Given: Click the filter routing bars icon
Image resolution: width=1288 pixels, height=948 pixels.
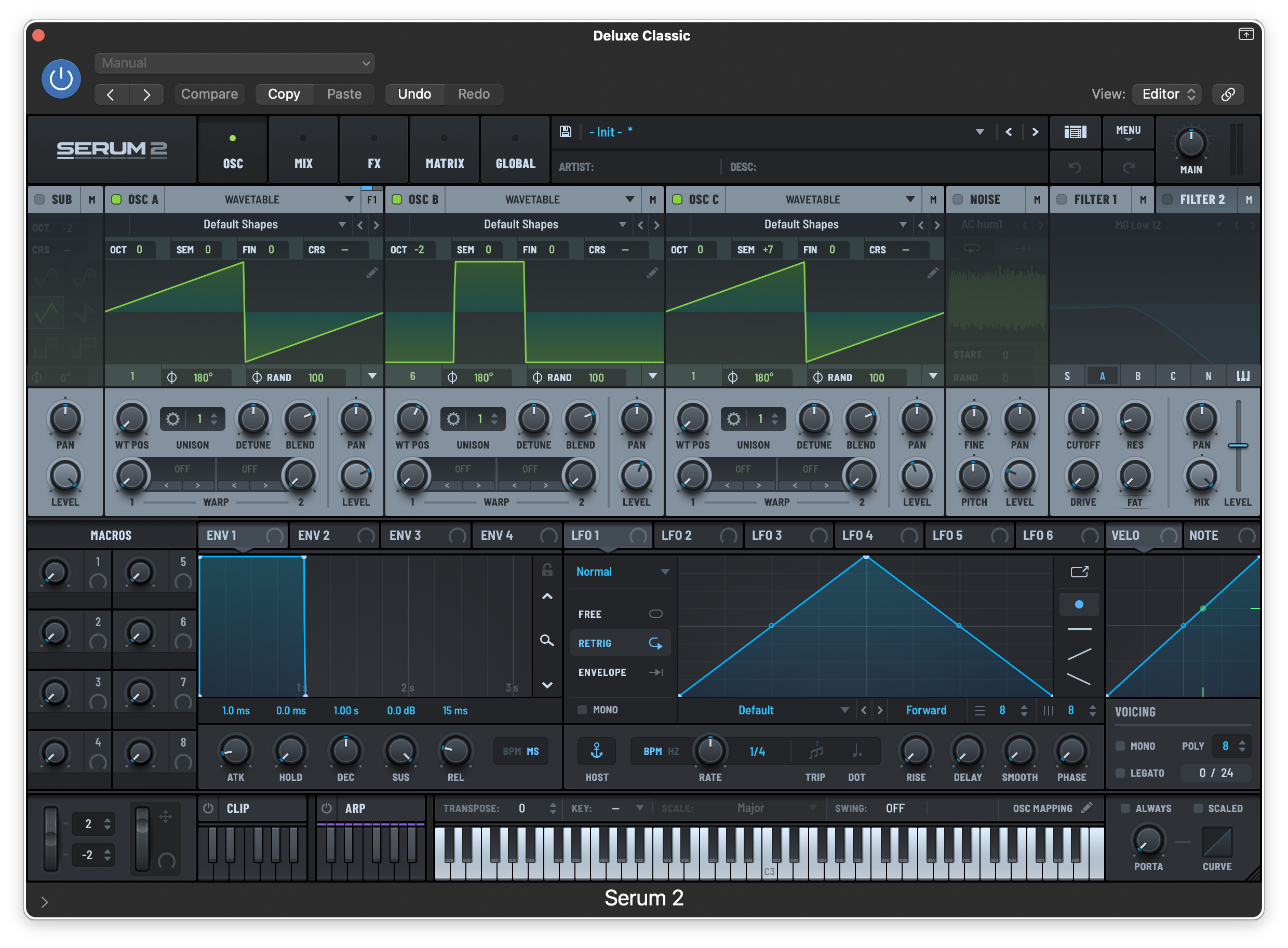Looking at the screenshot, I should [1243, 376].
